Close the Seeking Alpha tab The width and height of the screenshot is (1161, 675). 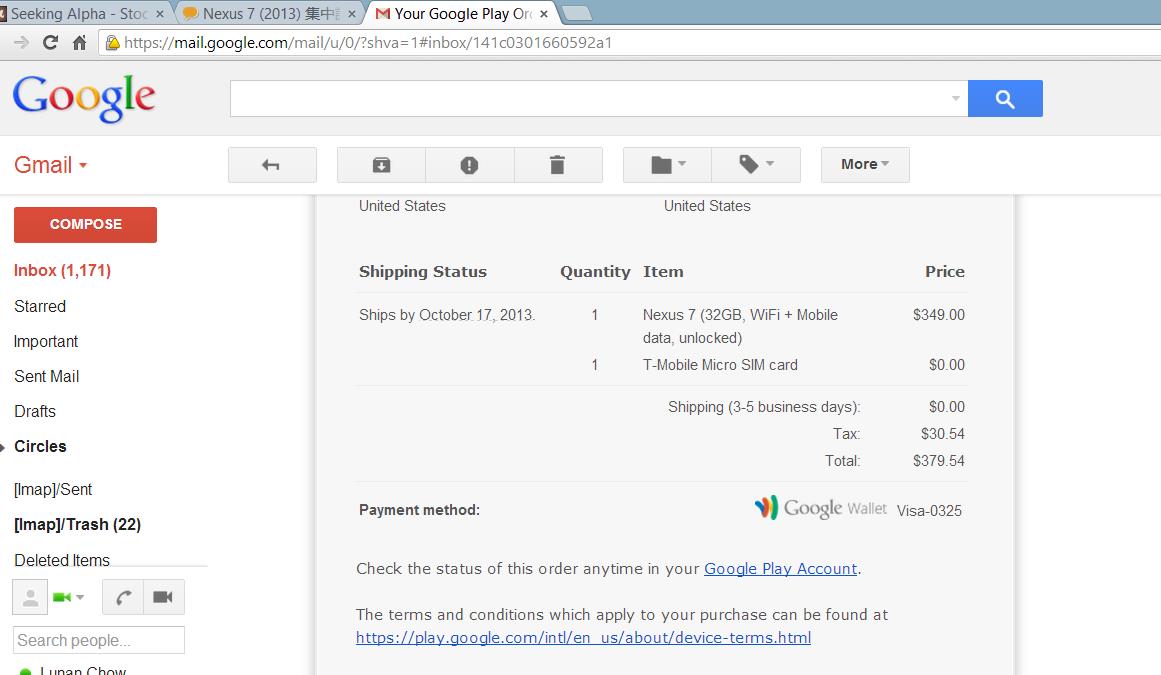159,14
